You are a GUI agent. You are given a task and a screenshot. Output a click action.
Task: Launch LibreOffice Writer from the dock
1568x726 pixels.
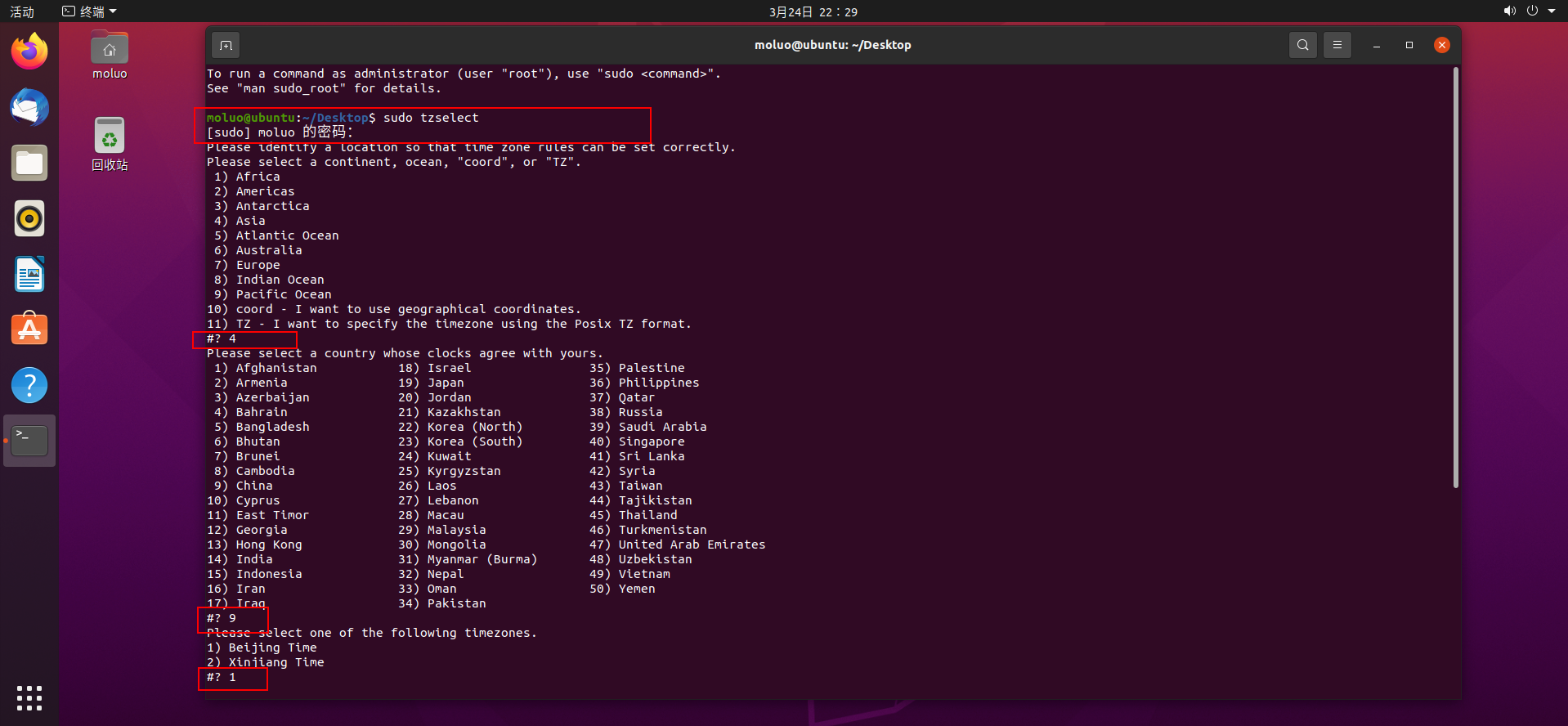pyautogui.click(x=29, y=274)
